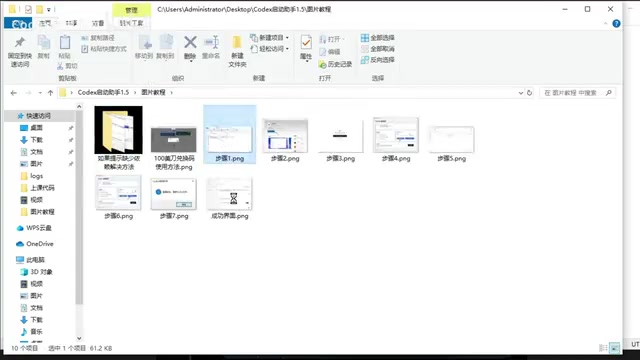Open the recent locations dropdown beside forward arrow
This screenshot has width=640, height=360.
coord(40,93)
